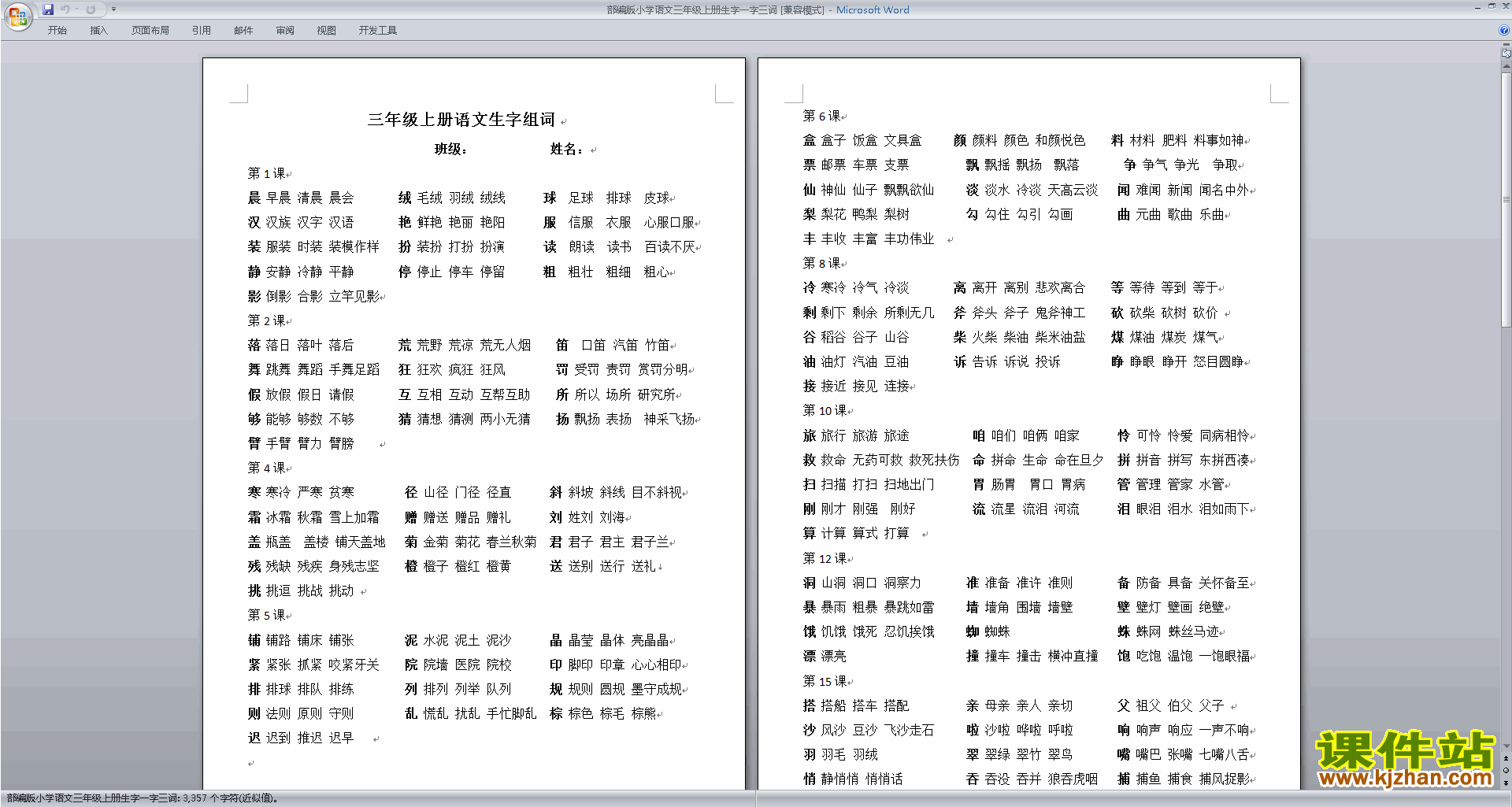Click the phrase 蛛丝马迹
Viewport: 1512px width, 807px height.
click(1193, 632)
